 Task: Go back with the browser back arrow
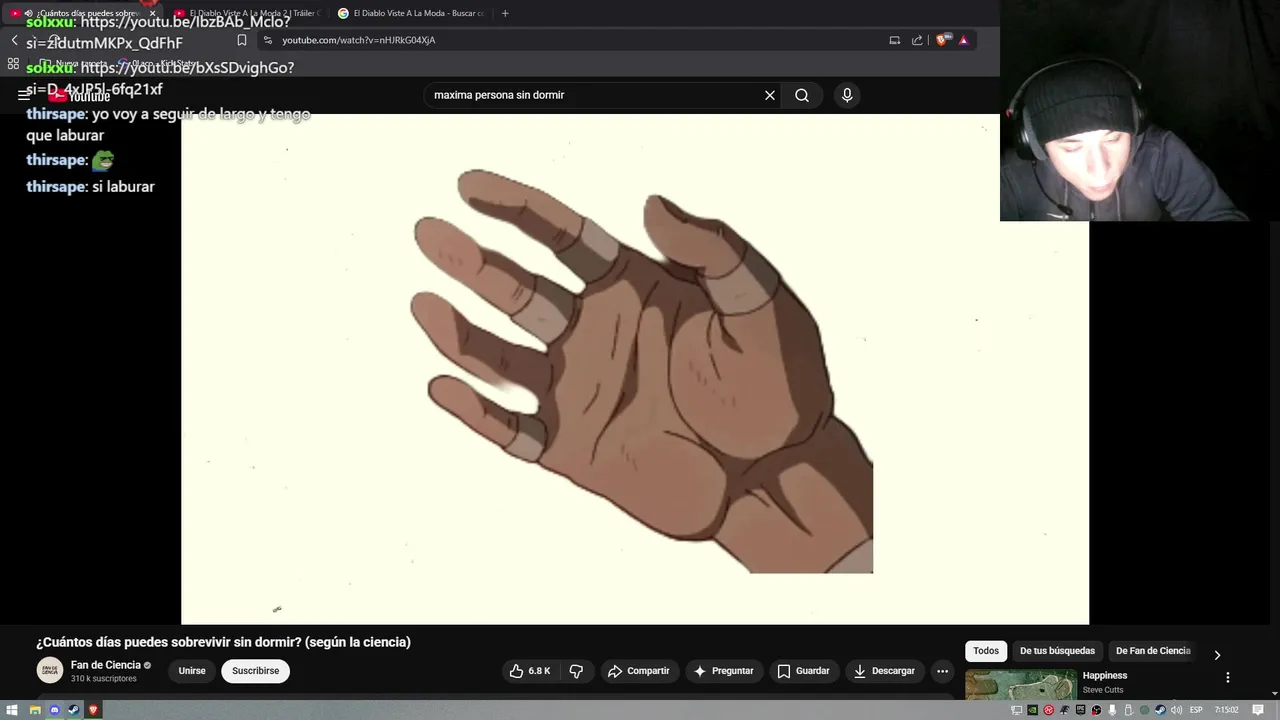(14, 40)
